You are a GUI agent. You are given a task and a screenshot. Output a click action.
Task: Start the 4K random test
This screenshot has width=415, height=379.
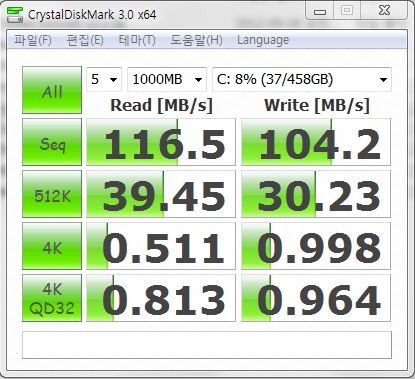tap(52, 246)
